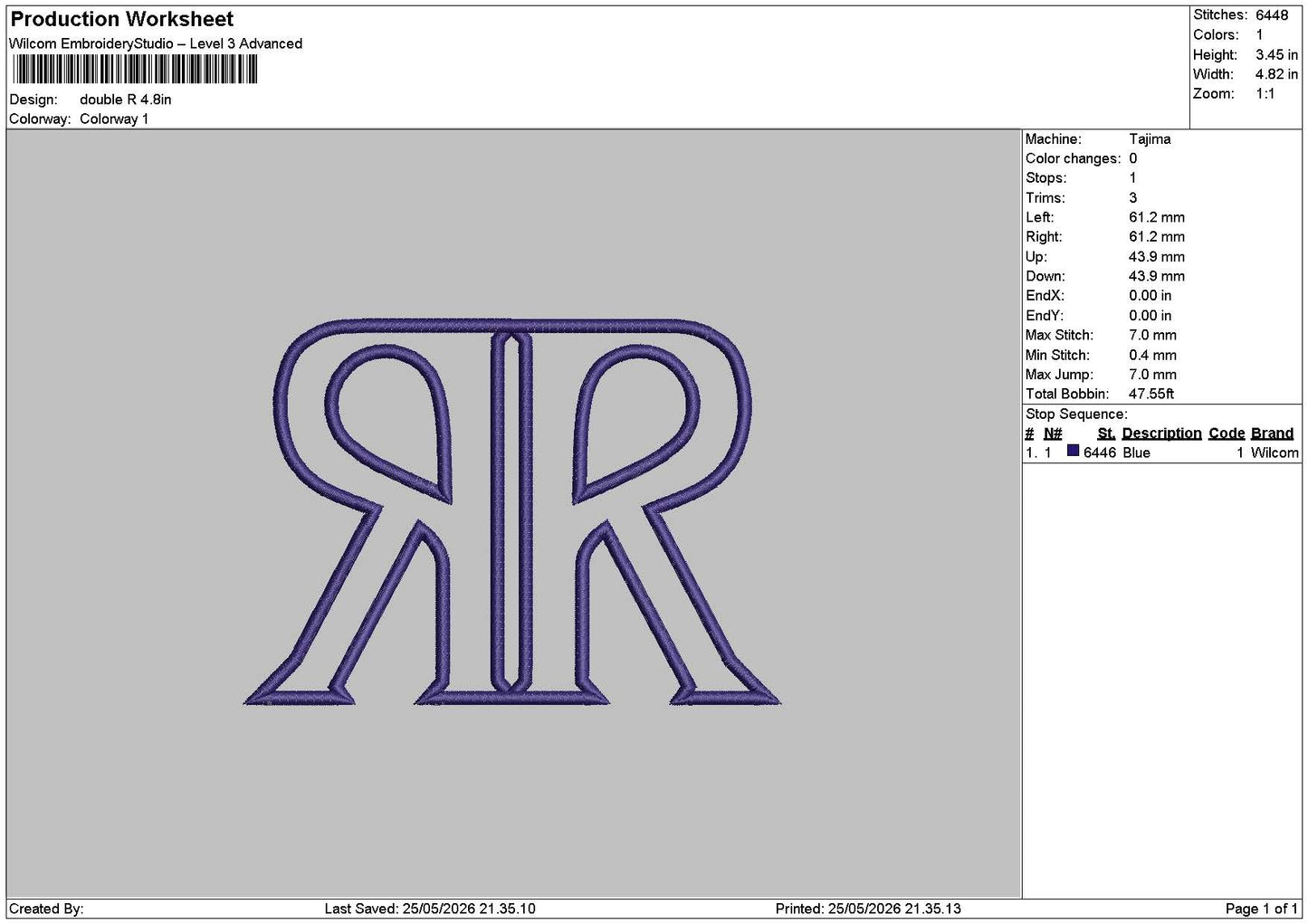The height and width of the screenshot is (924, 1308).
Task: Click the Left value 61.2 mm
Action: point(1157,217)
